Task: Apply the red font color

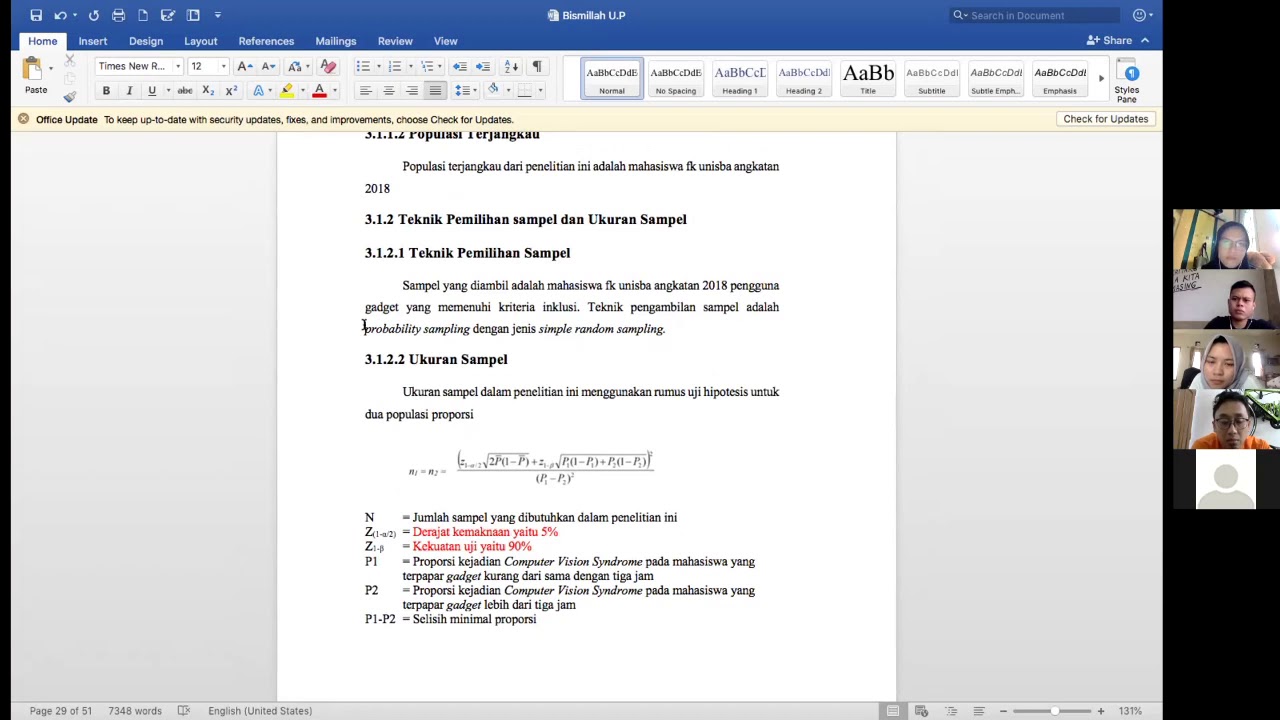Action: coord(319,91)
